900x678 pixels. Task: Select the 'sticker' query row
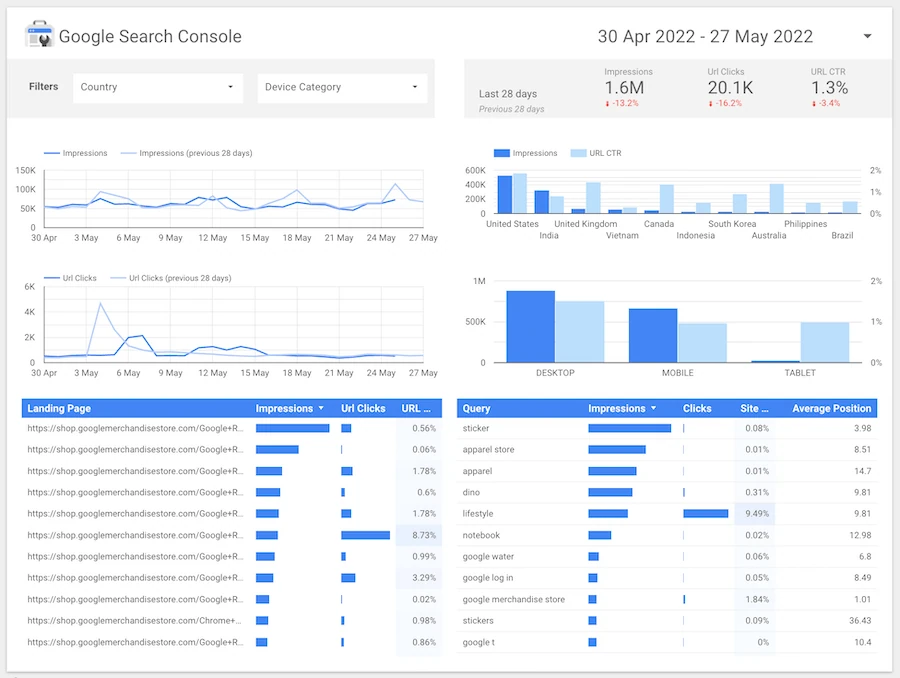tap(667, 428)
